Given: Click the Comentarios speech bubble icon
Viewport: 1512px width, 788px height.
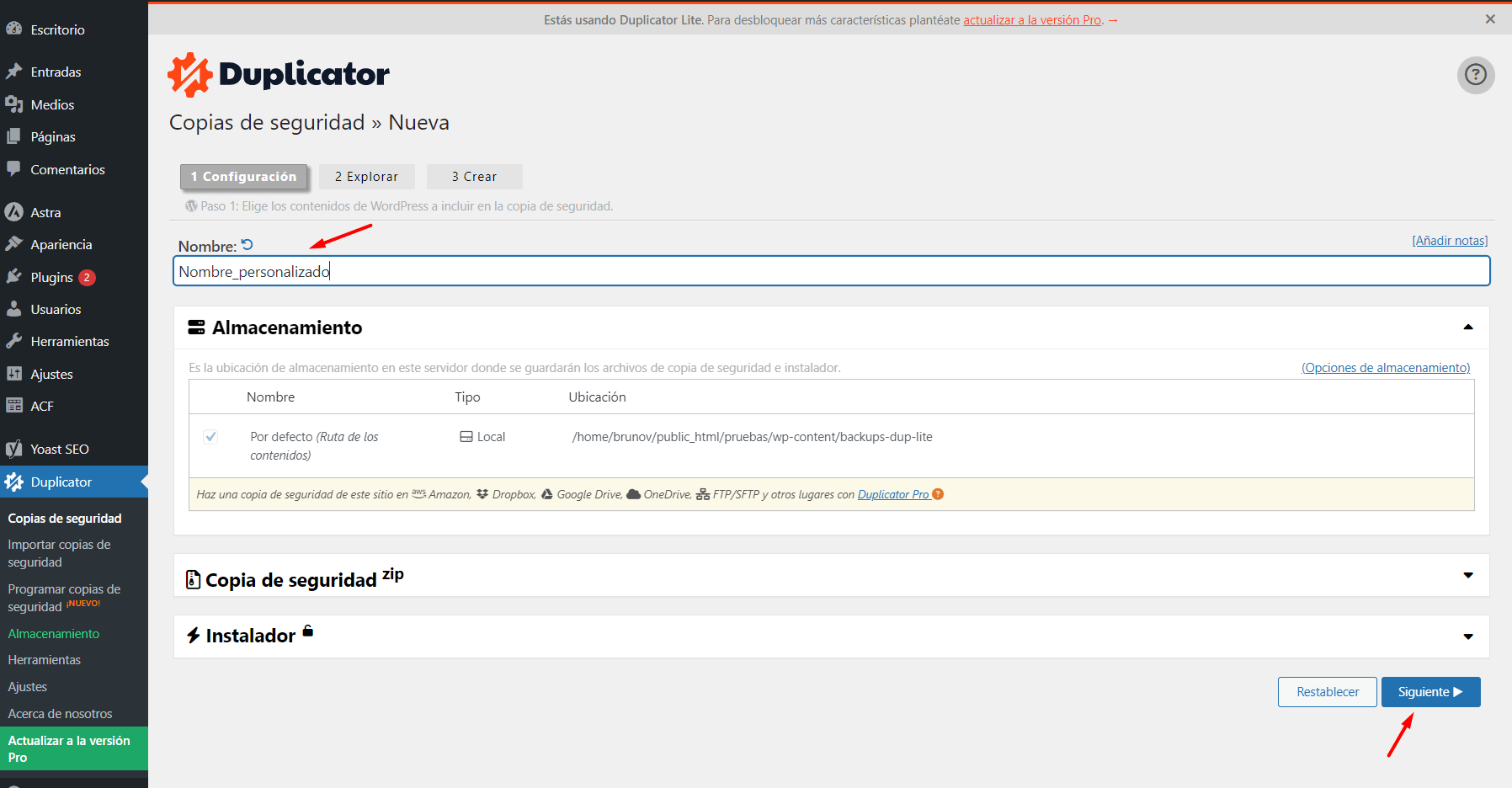Looking at the screenshot, I should (13, 168).
